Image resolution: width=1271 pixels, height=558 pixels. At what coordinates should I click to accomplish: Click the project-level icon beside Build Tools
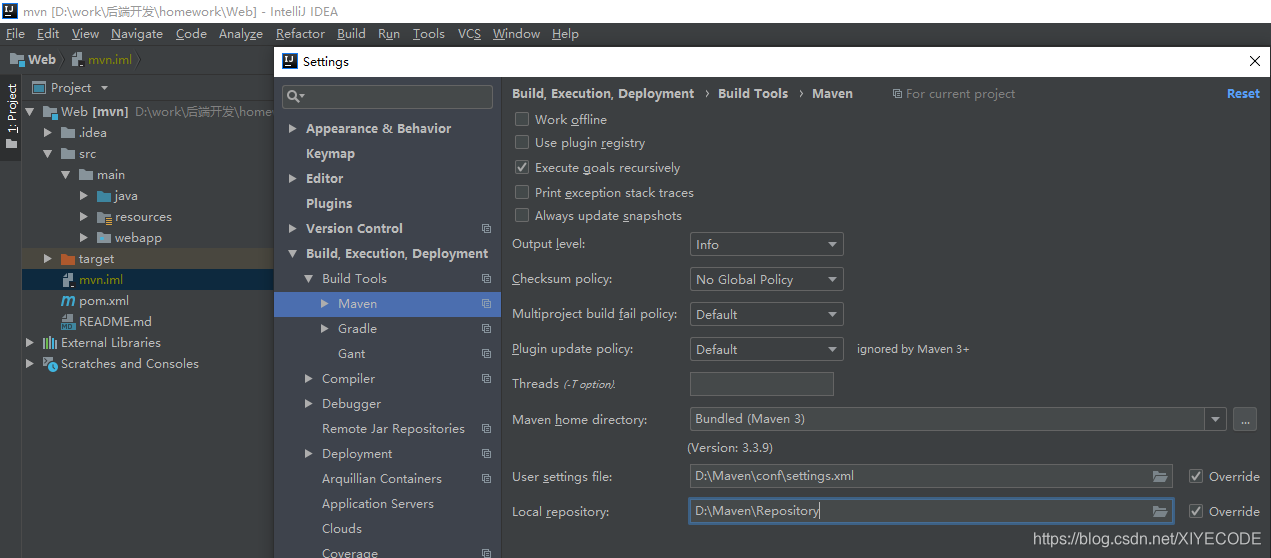pyautogui.click(x=487, y=279)
